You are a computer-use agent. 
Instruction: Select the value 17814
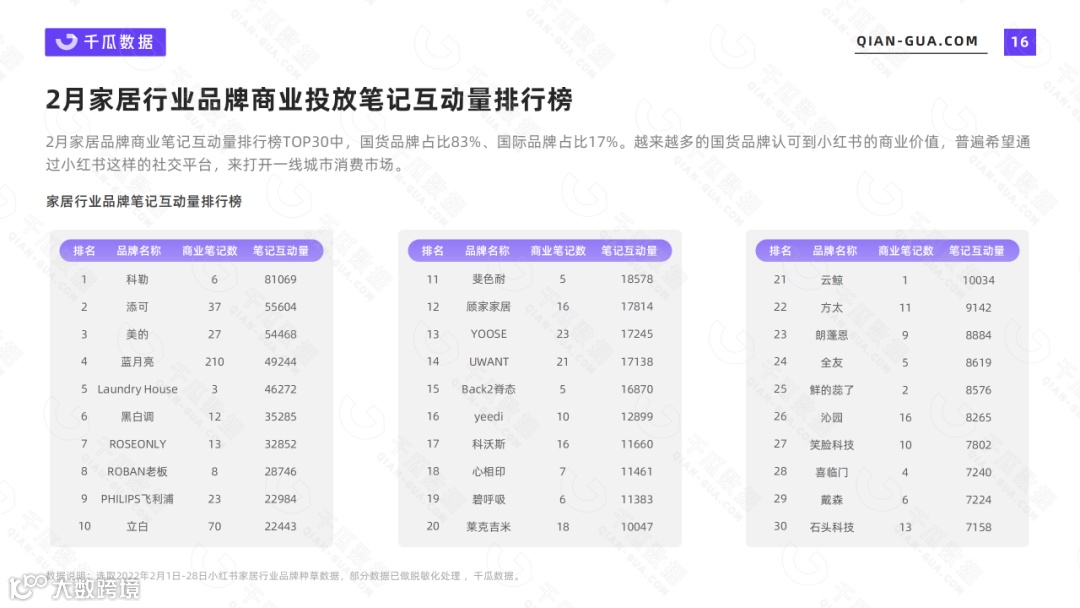click(636, 306)
